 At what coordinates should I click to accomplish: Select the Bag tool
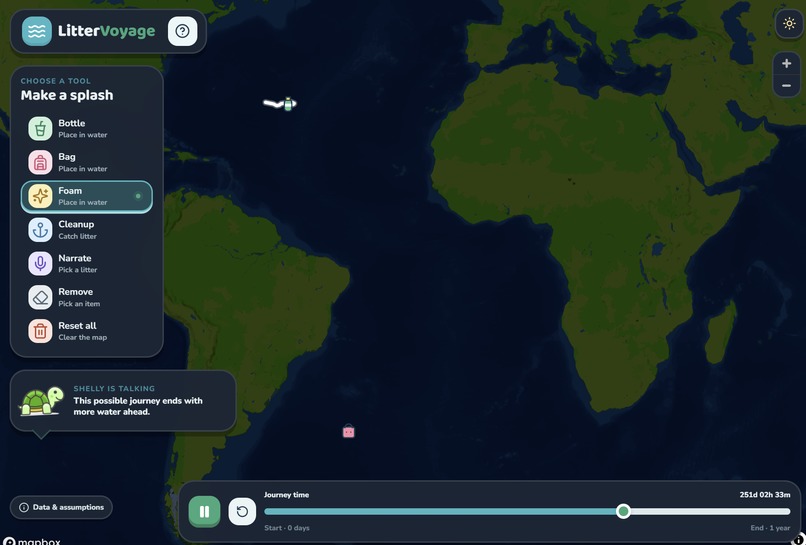(86, 162)
